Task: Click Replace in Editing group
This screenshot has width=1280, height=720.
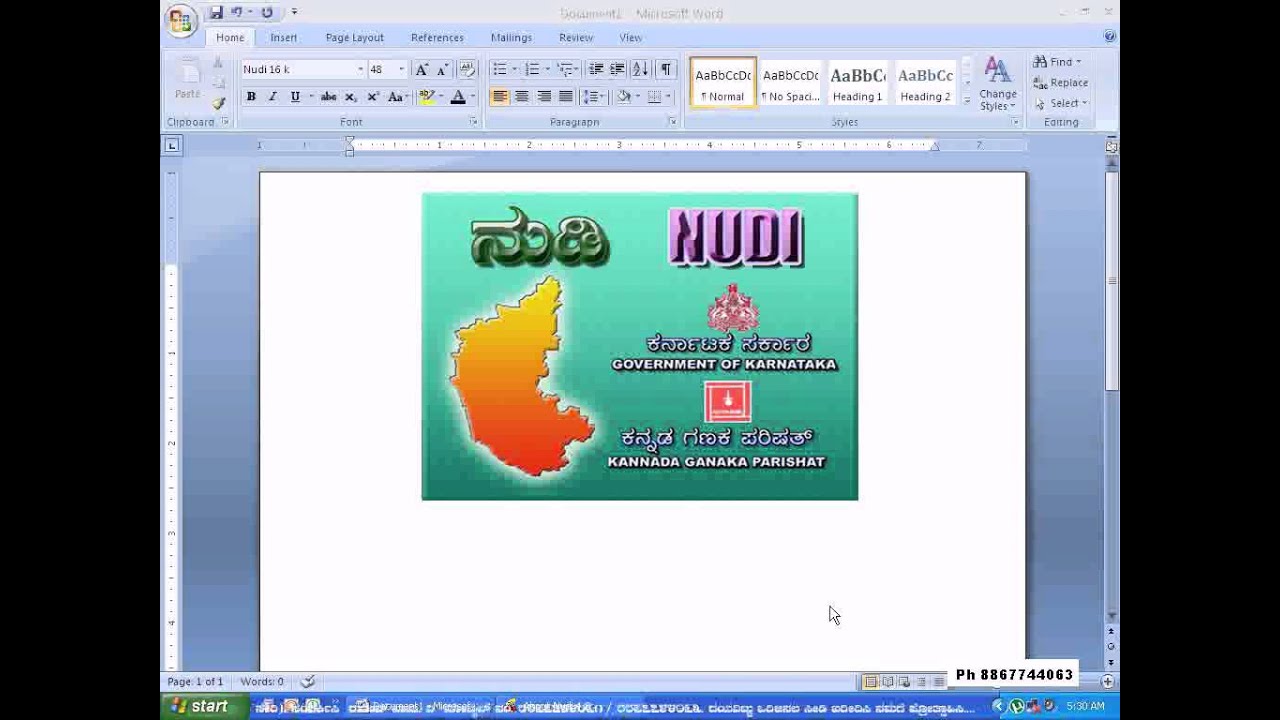Action: (x=1060, y=83)
